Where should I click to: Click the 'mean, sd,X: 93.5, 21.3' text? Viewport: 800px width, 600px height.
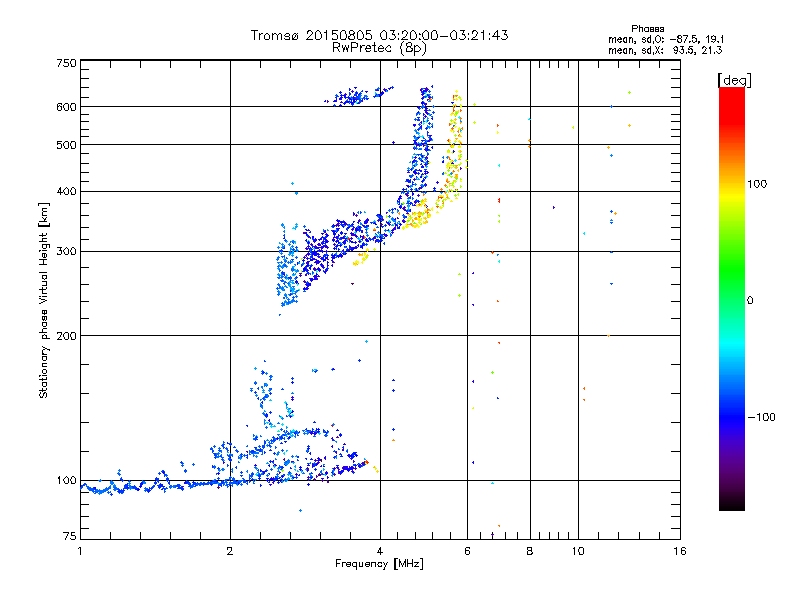pyautogui.click(x=665, y=50)
